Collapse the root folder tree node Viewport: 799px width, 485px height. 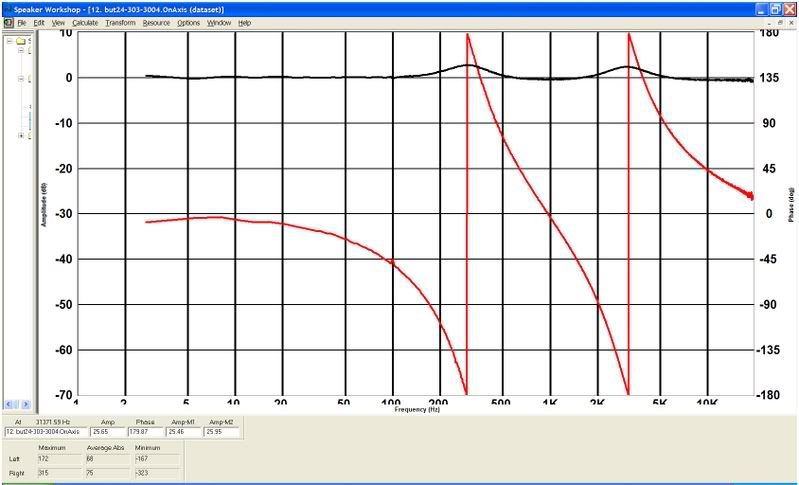tap(9, 41)
